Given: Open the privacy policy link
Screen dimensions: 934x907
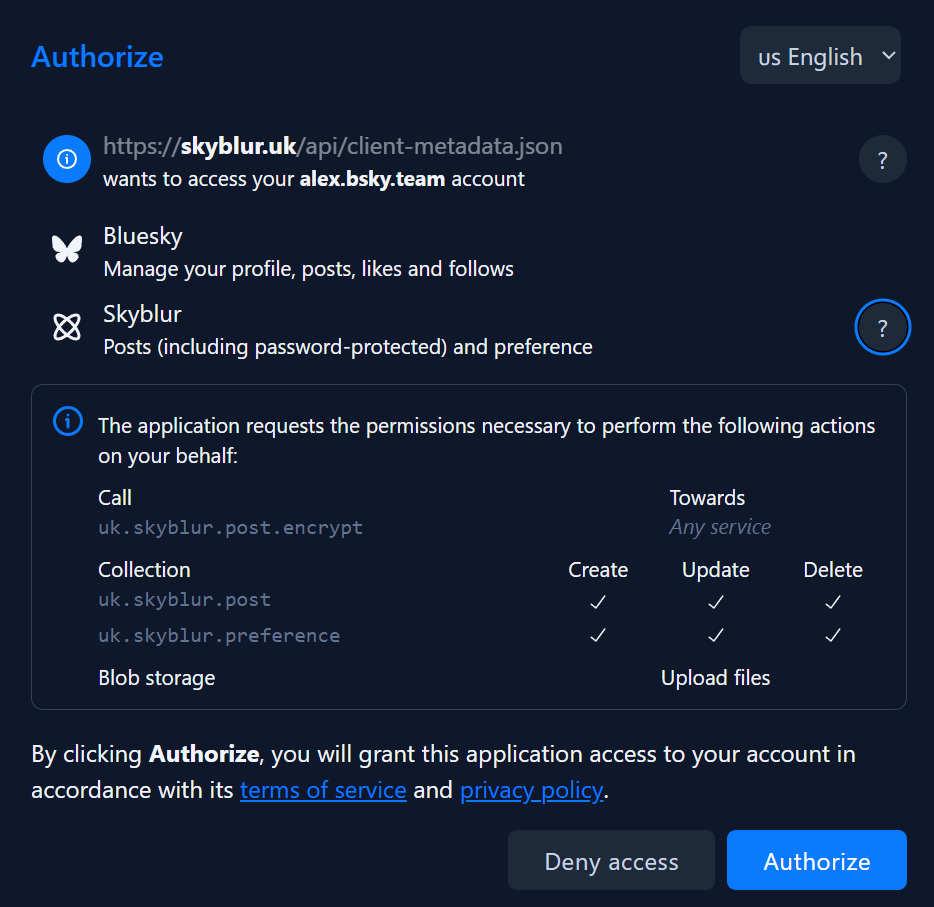Looking at the screenshot, I should (x=531, y=791).
